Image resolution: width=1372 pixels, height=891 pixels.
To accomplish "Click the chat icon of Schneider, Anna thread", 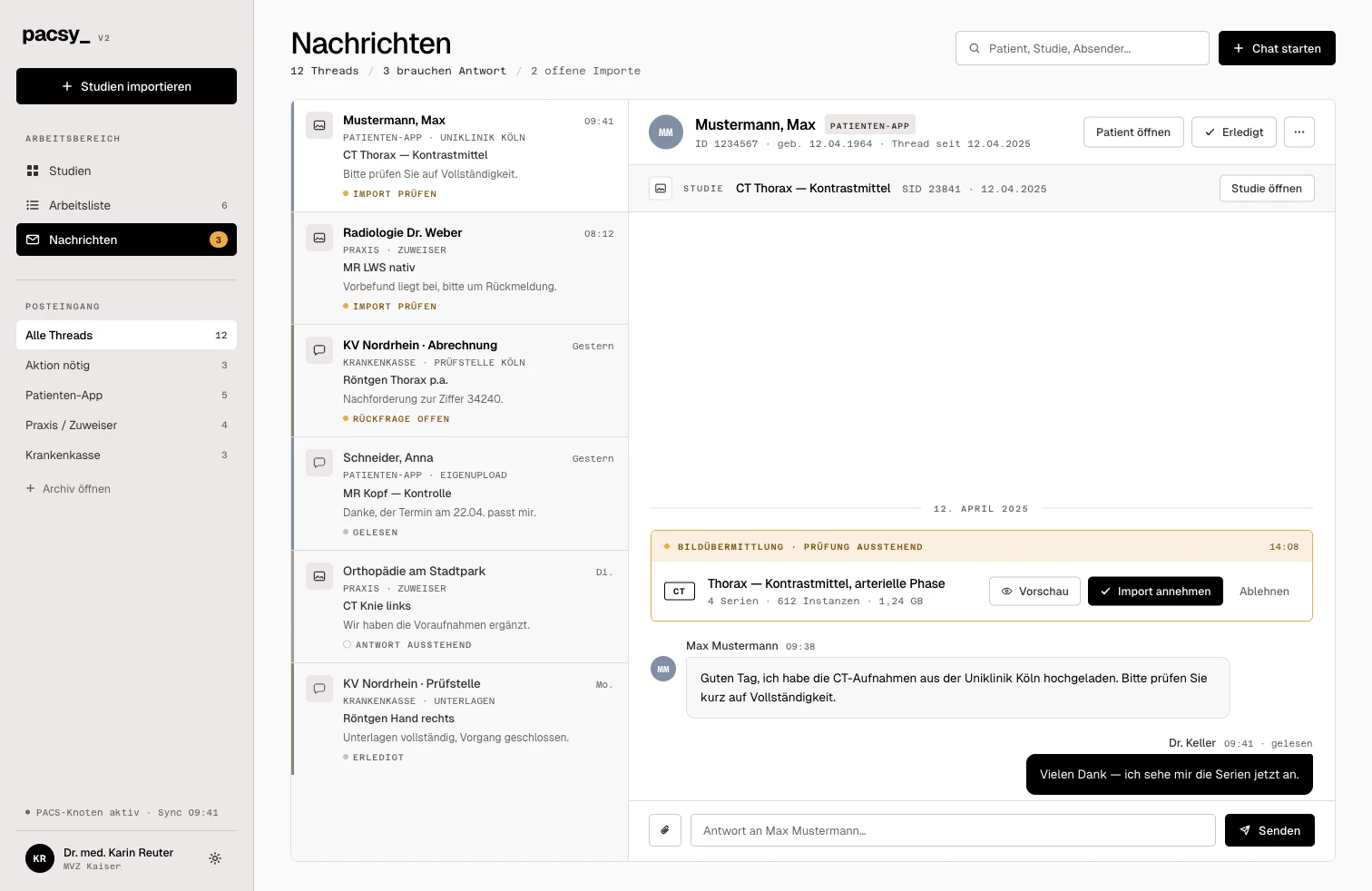I will pyautogui.click(x=319, y=464).
